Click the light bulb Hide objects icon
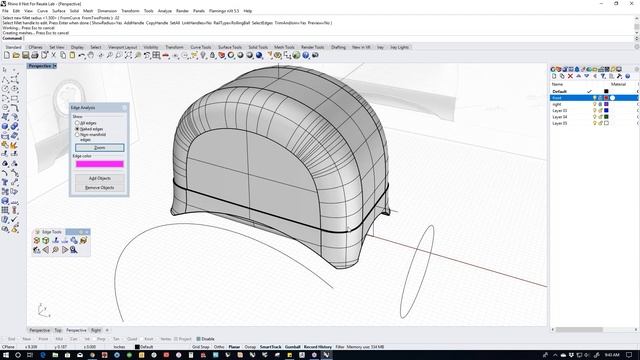The height and width of the screenshot is (360, 640). [x=203, y=55]
